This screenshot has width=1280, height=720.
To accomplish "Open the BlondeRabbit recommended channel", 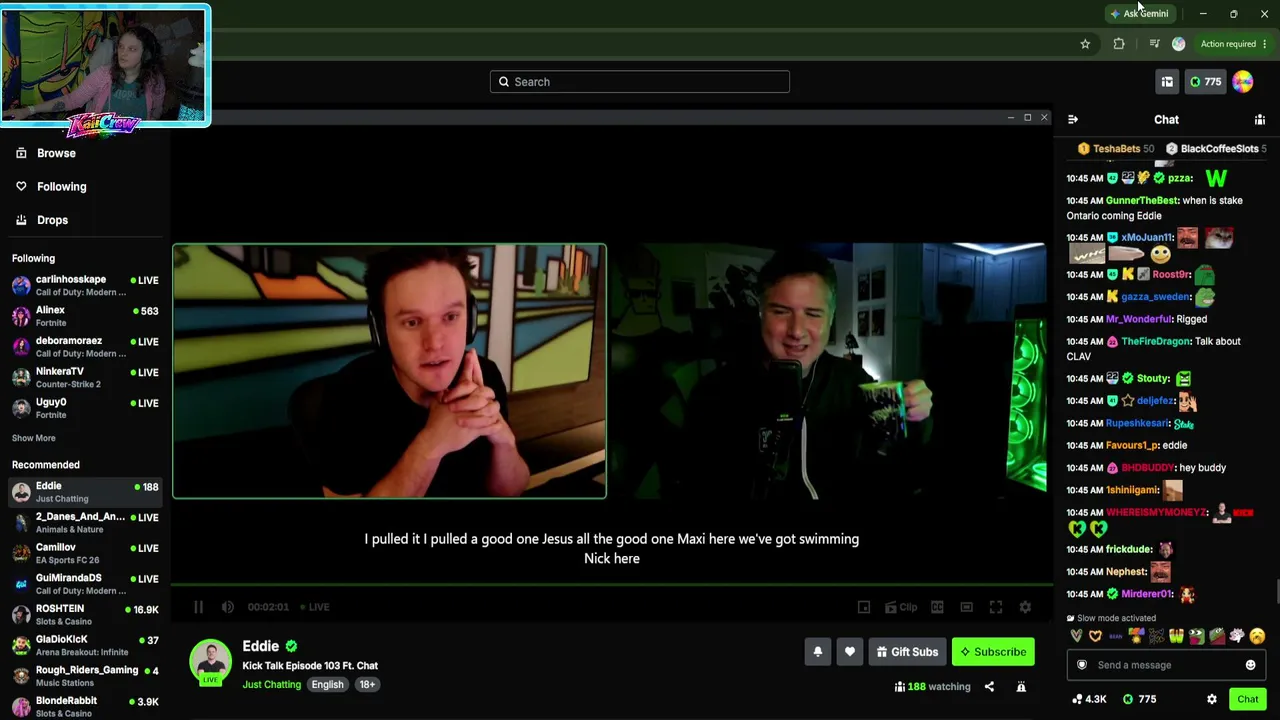I will click(x=85, y=707).
